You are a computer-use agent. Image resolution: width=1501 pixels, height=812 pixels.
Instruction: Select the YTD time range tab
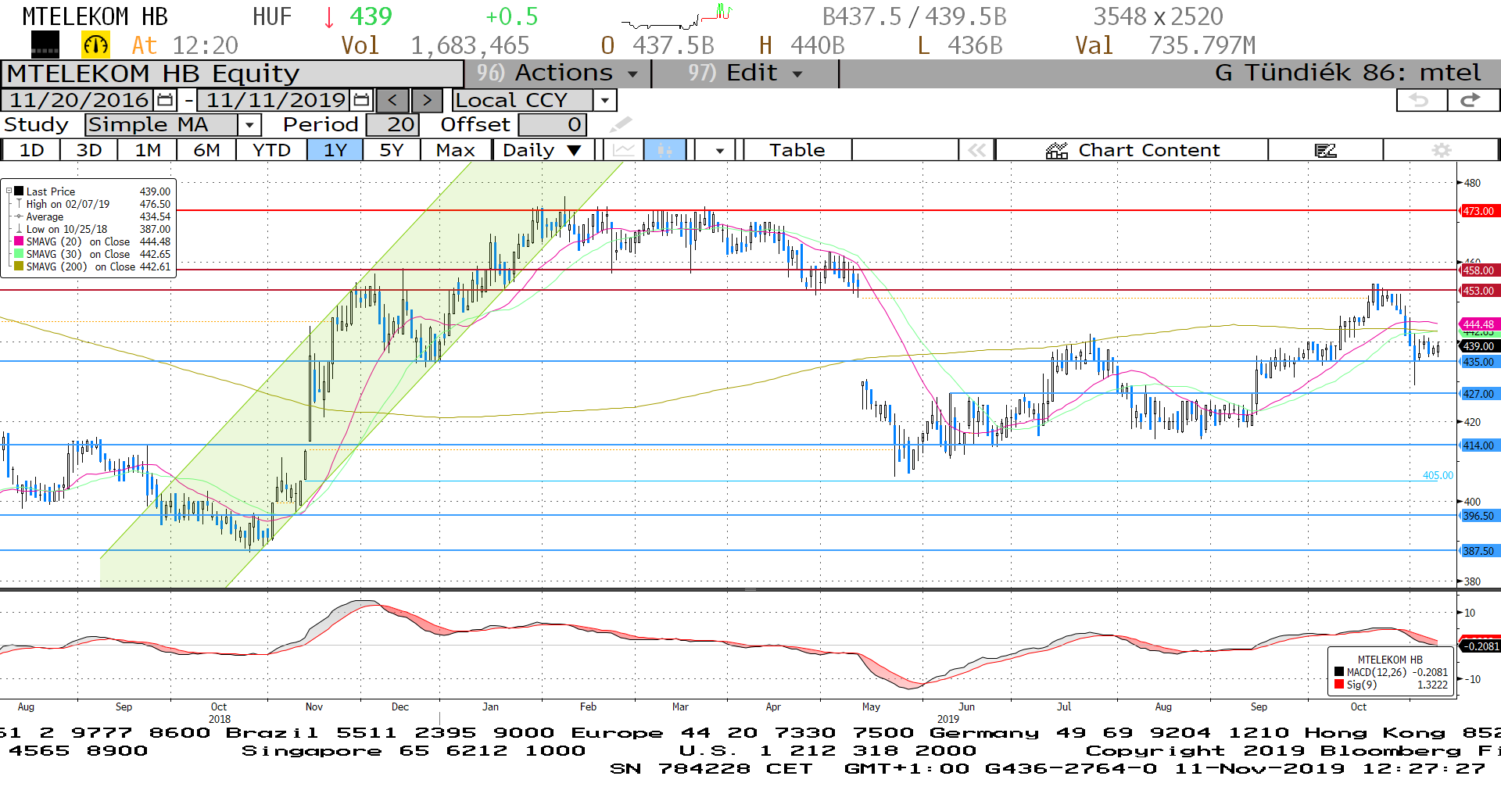pyautogui.click(x=271, y=150)
